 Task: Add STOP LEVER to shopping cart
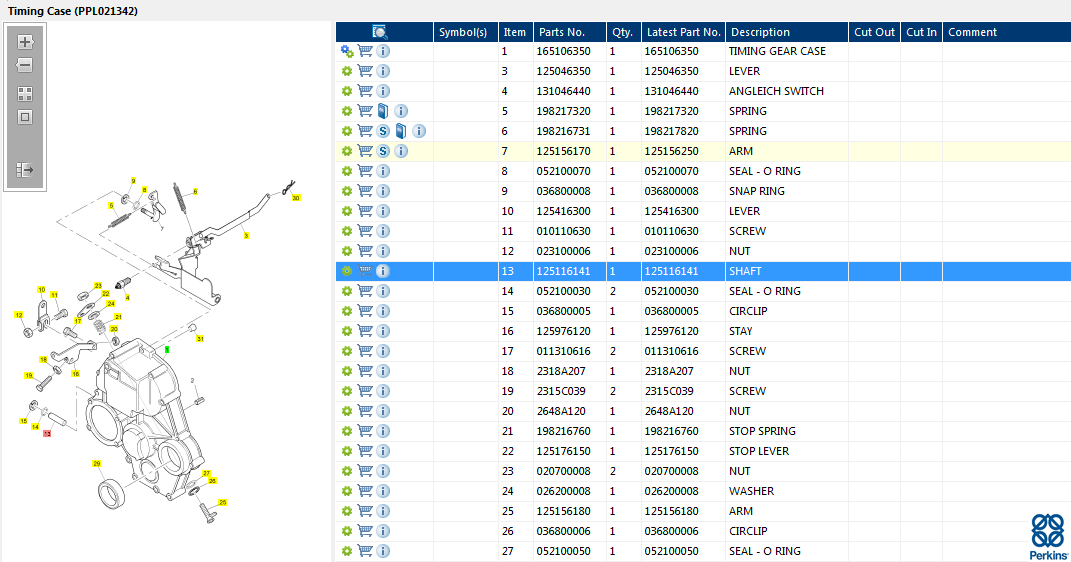click(365, 451)
